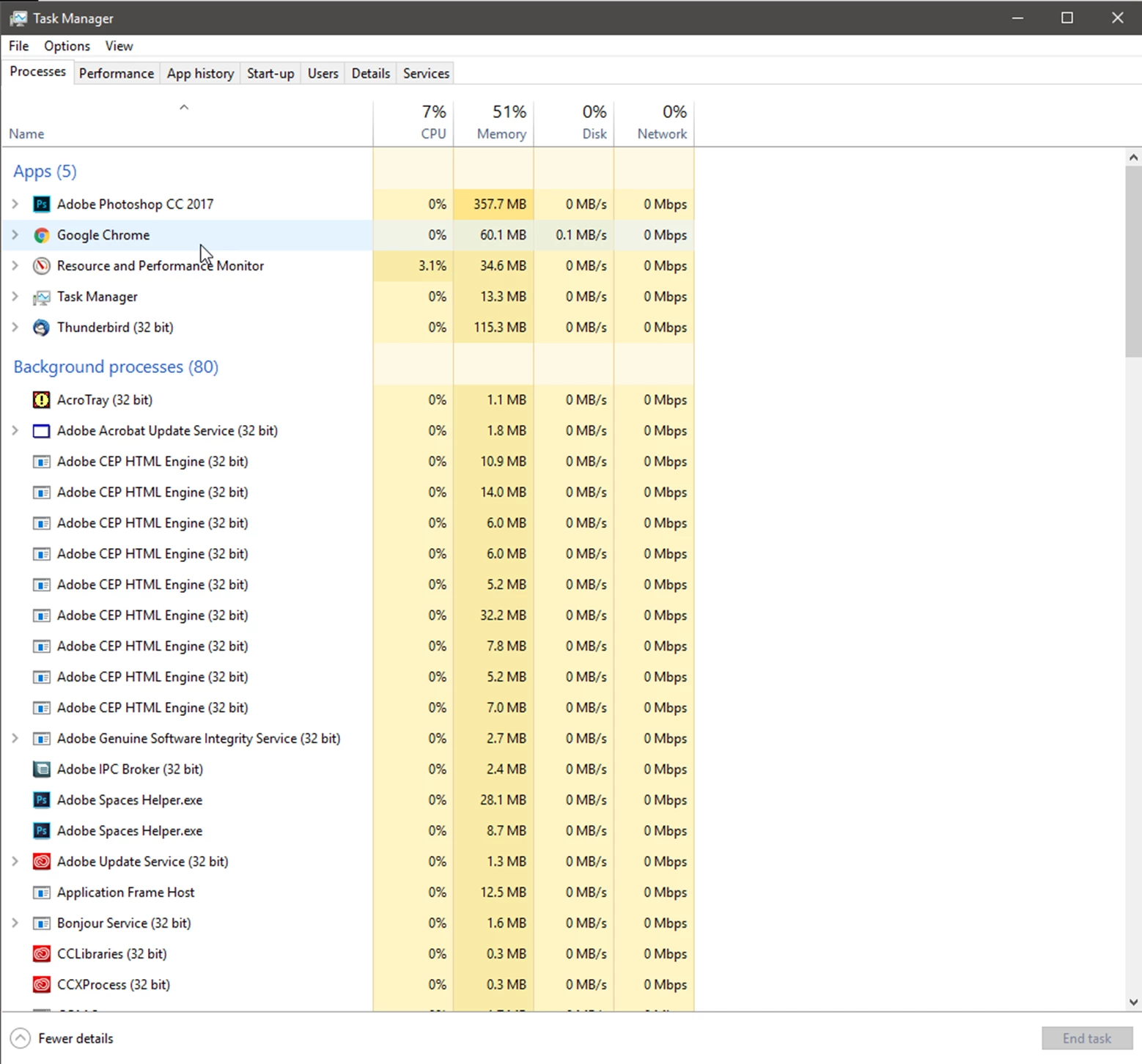Select Adobe Spaces Helper.exe using 28.1 MB
The width and height of the screenshot is (1142, 1064).
point(348,800)
